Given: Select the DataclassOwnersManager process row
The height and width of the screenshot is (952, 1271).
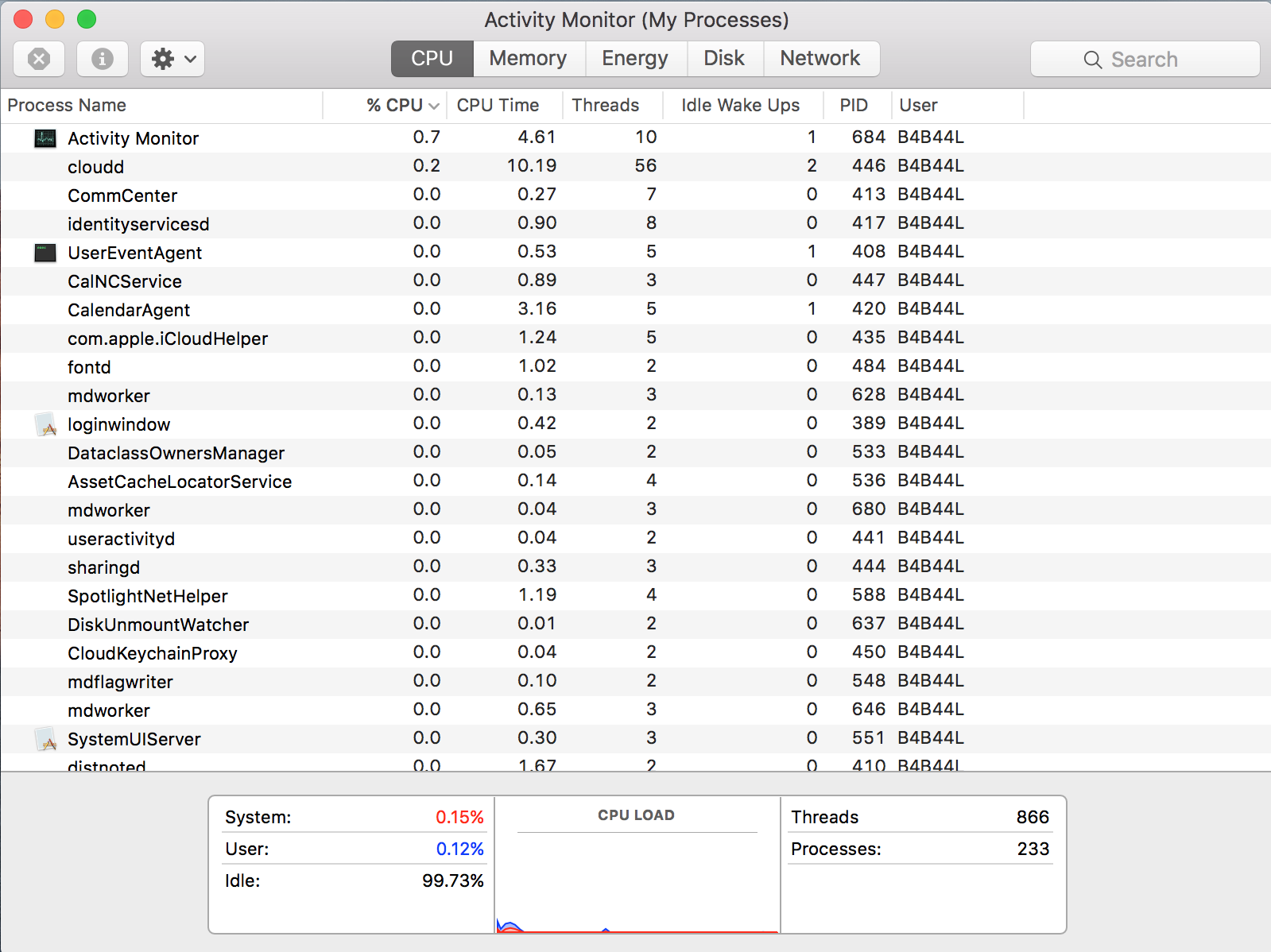Looking at the screenshot, I should [635, 453].
